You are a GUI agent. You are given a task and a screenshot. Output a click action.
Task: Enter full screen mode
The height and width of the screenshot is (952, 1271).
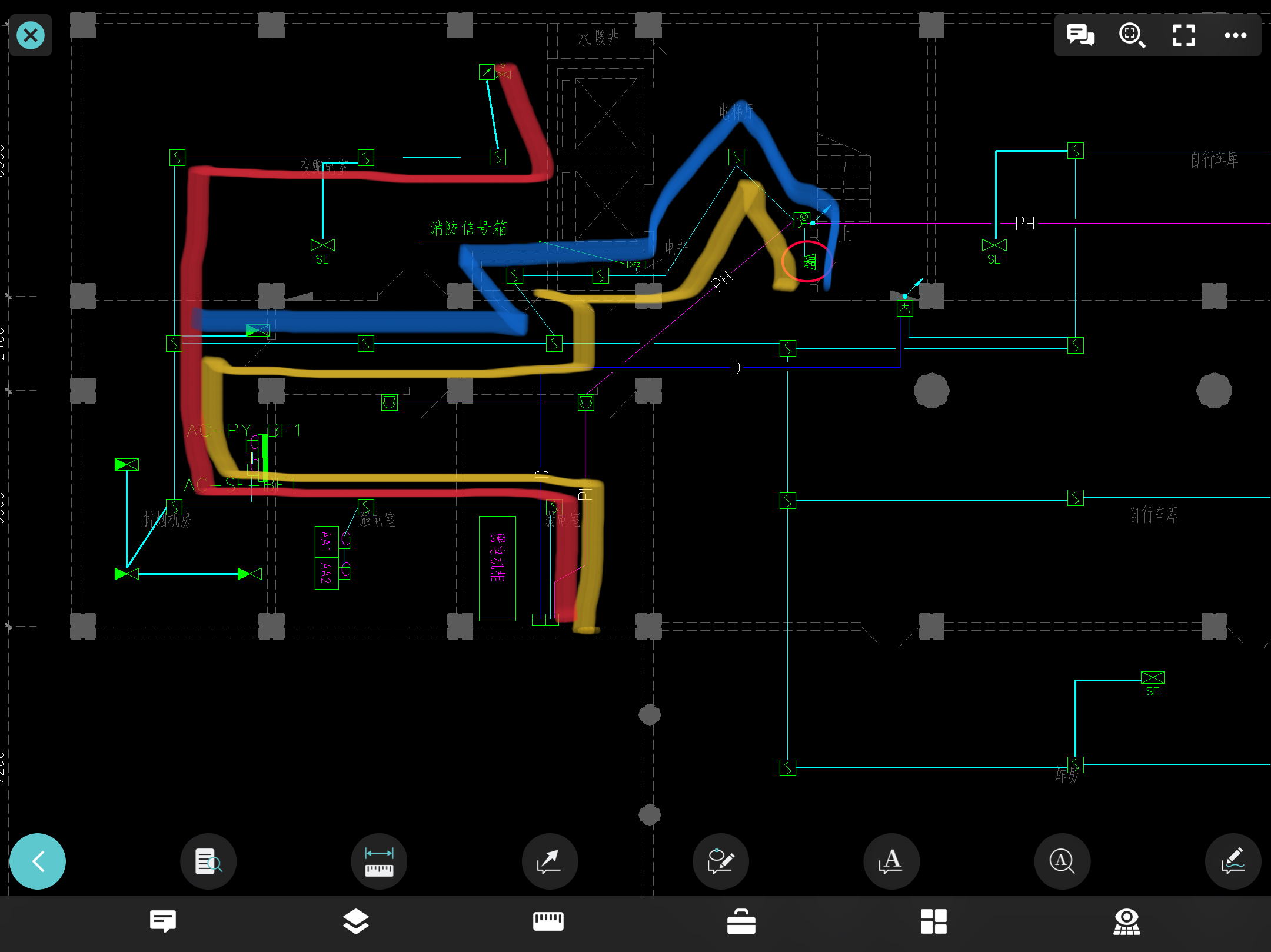[x=1184, y=35]
